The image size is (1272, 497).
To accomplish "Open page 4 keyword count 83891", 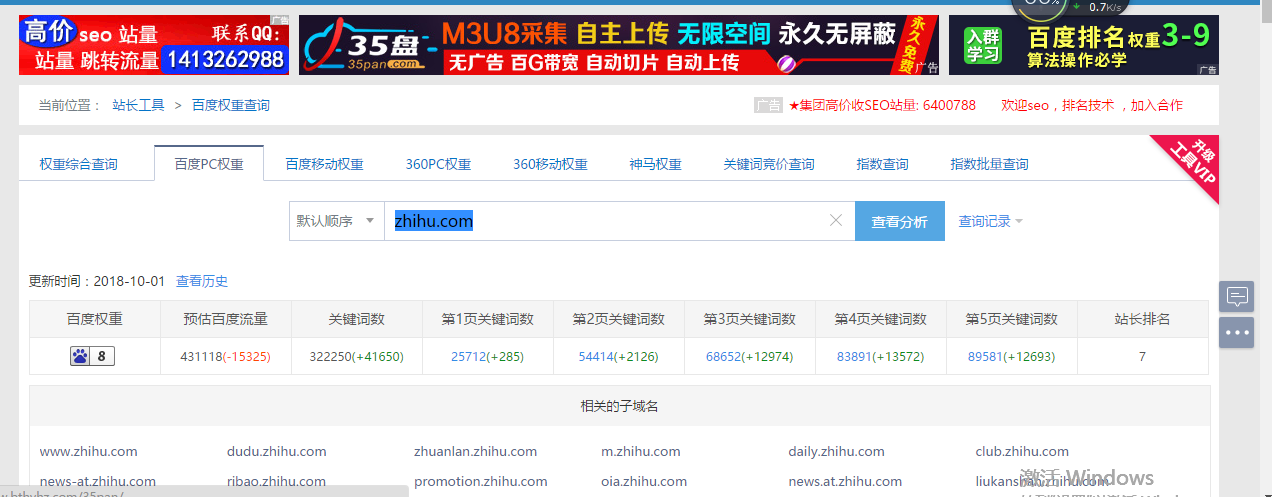I will [x=855, y=356].
